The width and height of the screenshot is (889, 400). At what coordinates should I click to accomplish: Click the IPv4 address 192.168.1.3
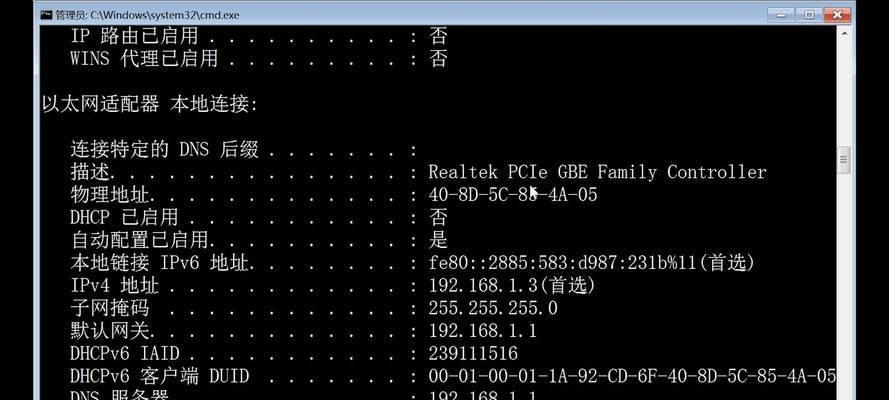pos(484,285)
